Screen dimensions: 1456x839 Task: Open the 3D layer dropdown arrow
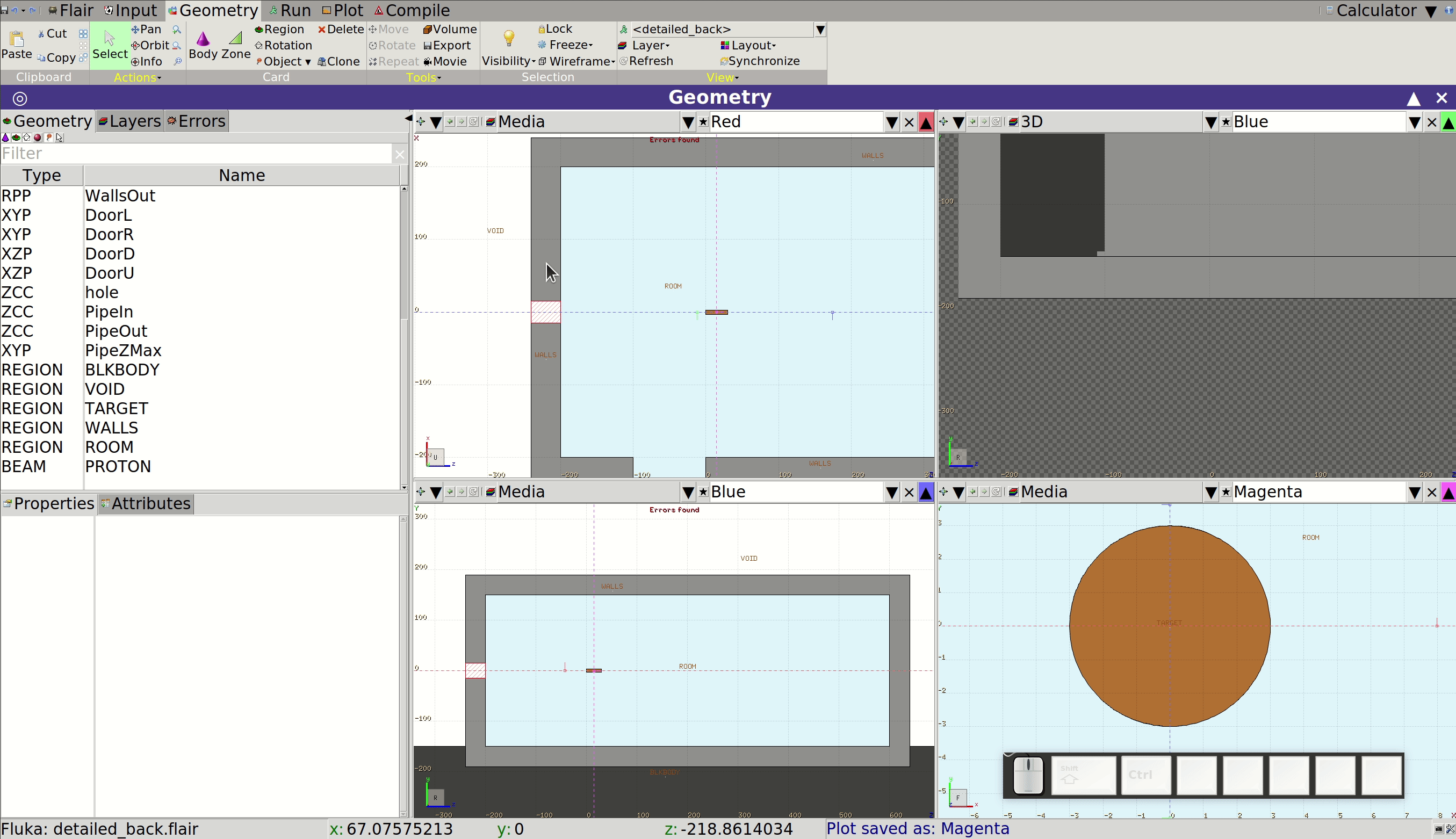click(x=1210, y=122)
